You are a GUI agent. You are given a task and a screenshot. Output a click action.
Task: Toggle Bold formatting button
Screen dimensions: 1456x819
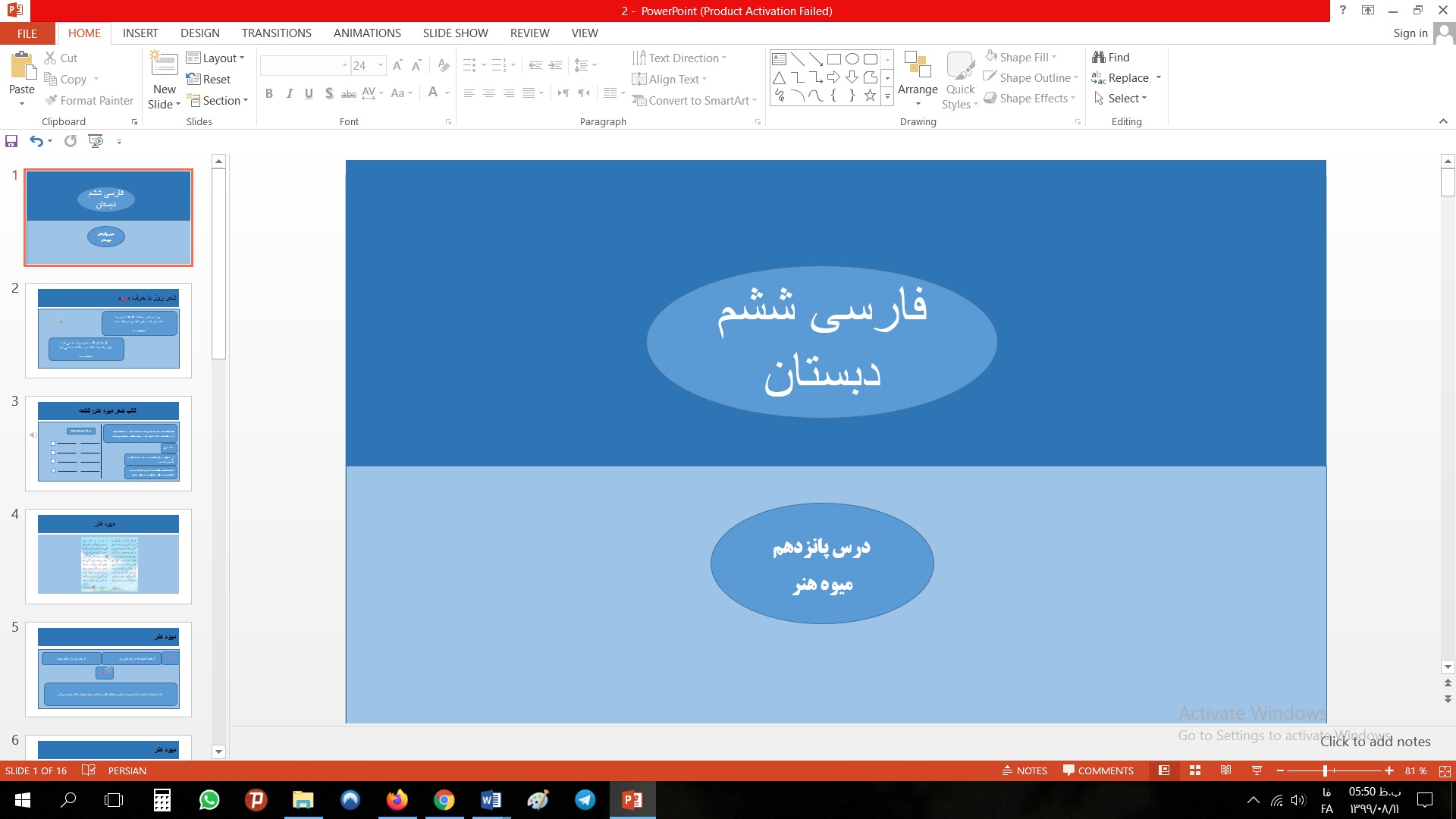tap(269, 93)
